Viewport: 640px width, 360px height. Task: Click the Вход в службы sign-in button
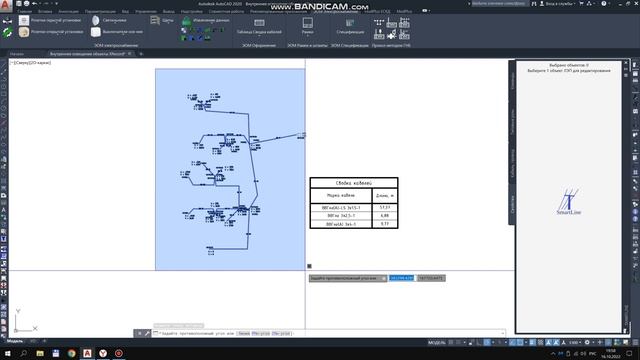pos(559,3)
